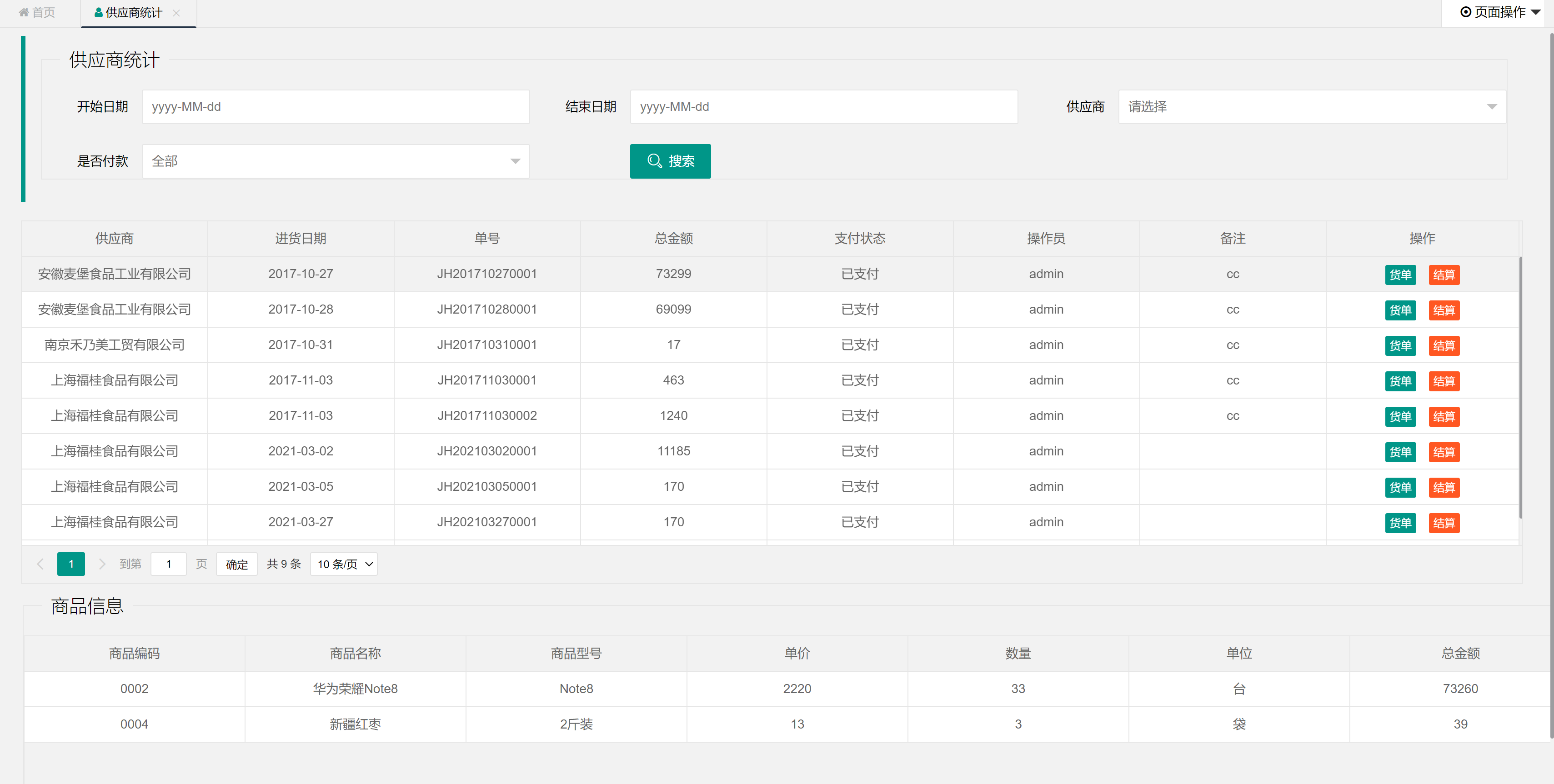
Task: Open the 页面操作 dropdown menu
Action: tap(1500, 12)
